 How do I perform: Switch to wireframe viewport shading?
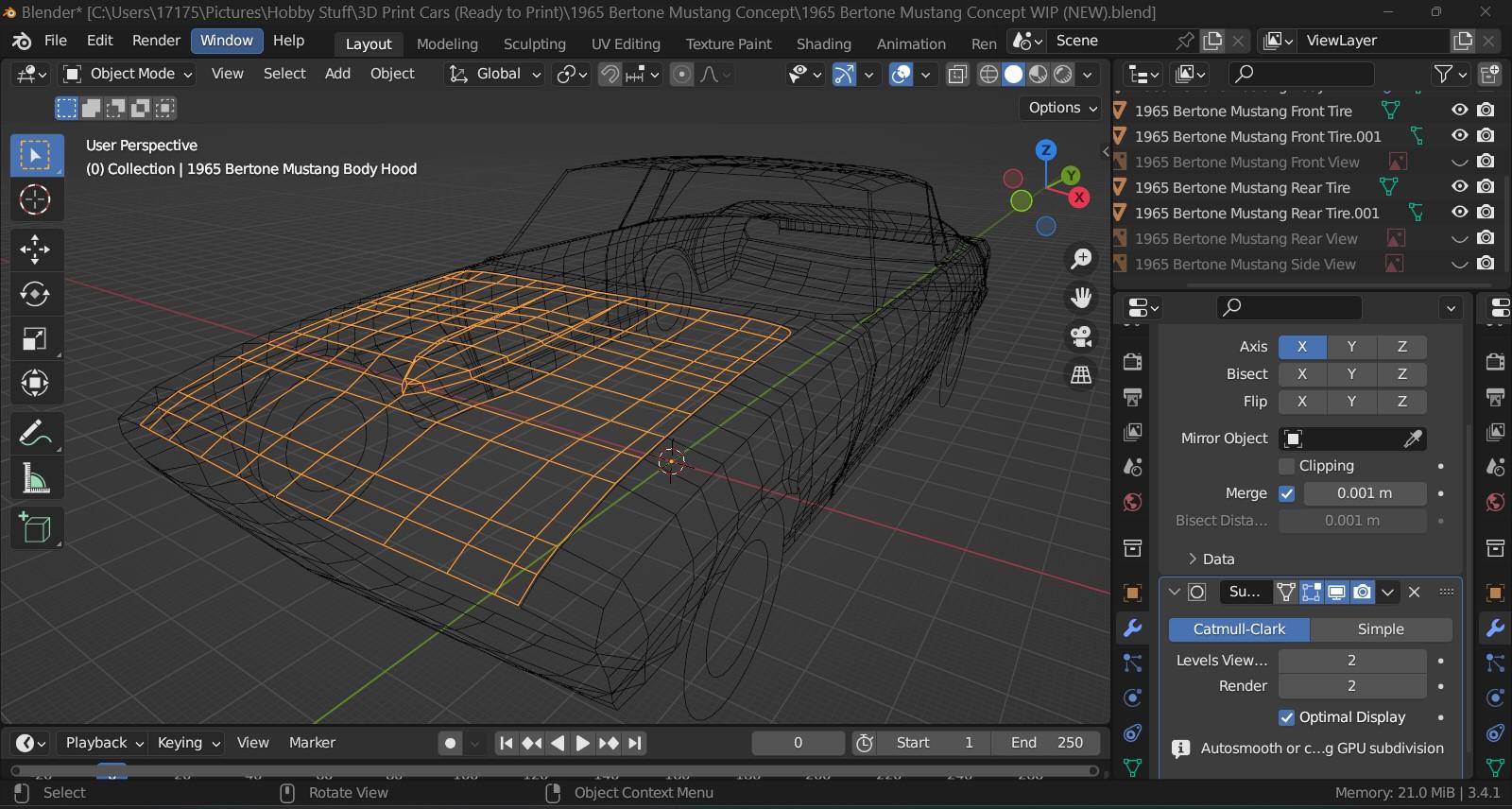point(988,74)
